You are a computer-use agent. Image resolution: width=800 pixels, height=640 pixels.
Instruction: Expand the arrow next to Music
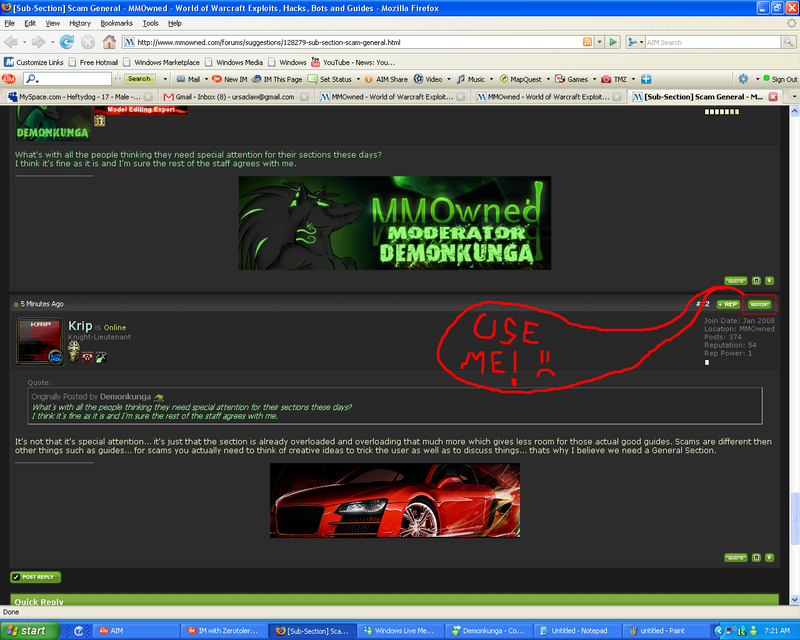coord(491,79)
